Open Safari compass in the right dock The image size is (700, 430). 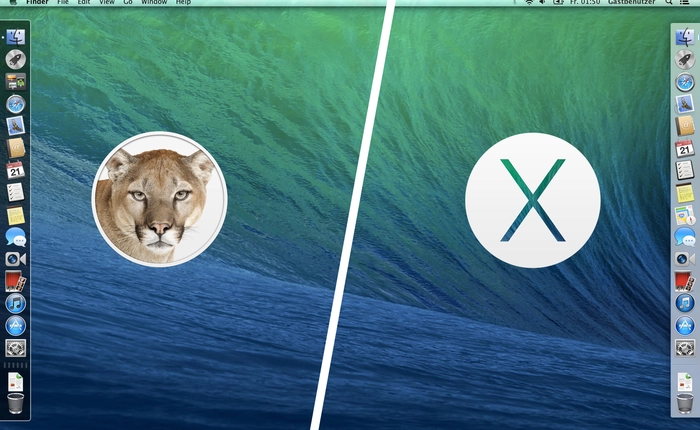[x=685, y=83]
